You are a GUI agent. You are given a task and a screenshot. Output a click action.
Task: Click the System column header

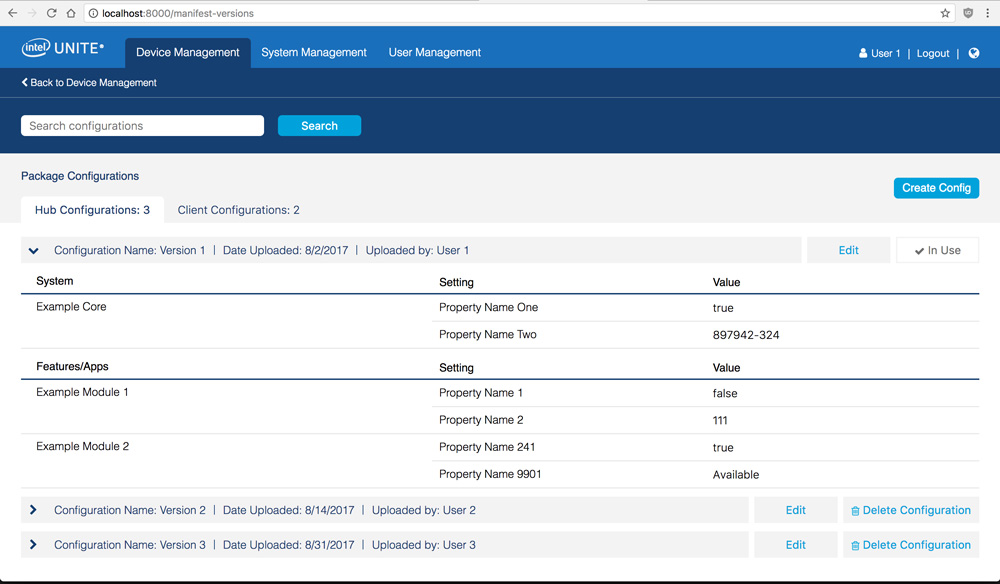pyautogui.click(x=55, y=281)
